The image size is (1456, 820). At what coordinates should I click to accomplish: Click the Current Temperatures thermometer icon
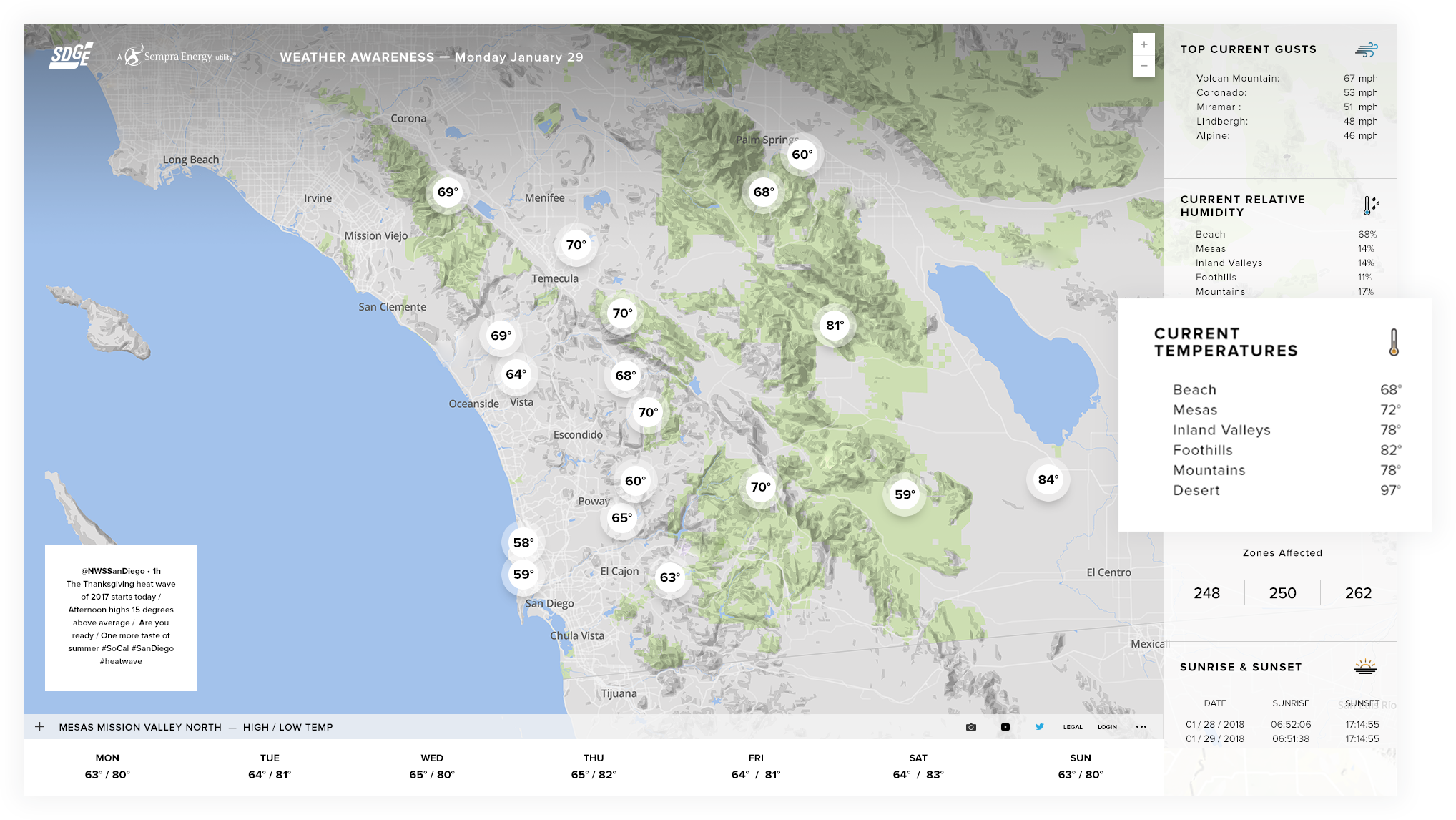coord(1393,342)
